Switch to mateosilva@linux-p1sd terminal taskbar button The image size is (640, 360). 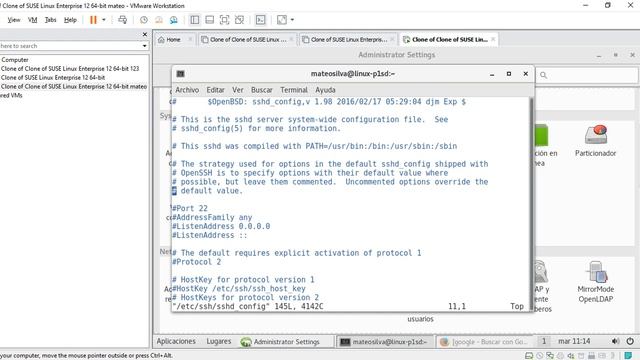[384, 342]
